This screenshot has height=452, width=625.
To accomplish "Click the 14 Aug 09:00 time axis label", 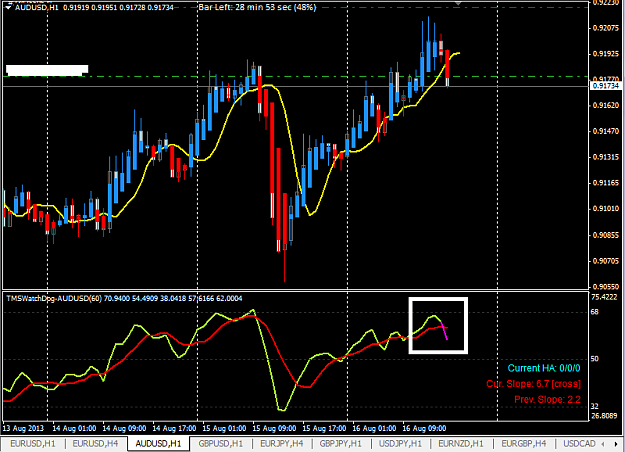I will [124, 428].
